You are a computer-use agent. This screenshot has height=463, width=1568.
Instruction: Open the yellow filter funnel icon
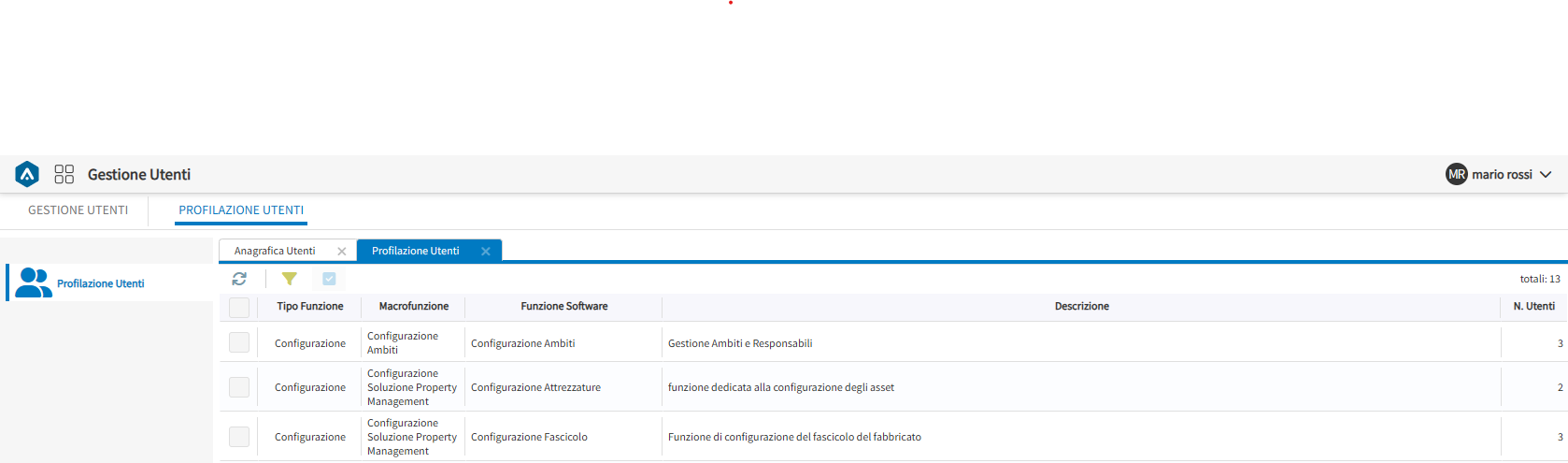click(290, 279)
